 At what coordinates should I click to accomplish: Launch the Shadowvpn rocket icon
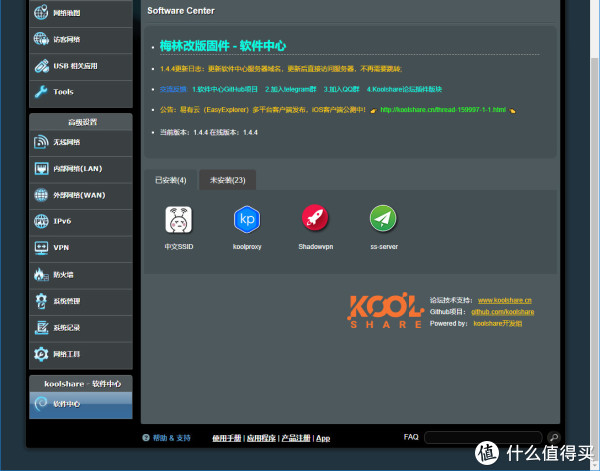point(315,218)
